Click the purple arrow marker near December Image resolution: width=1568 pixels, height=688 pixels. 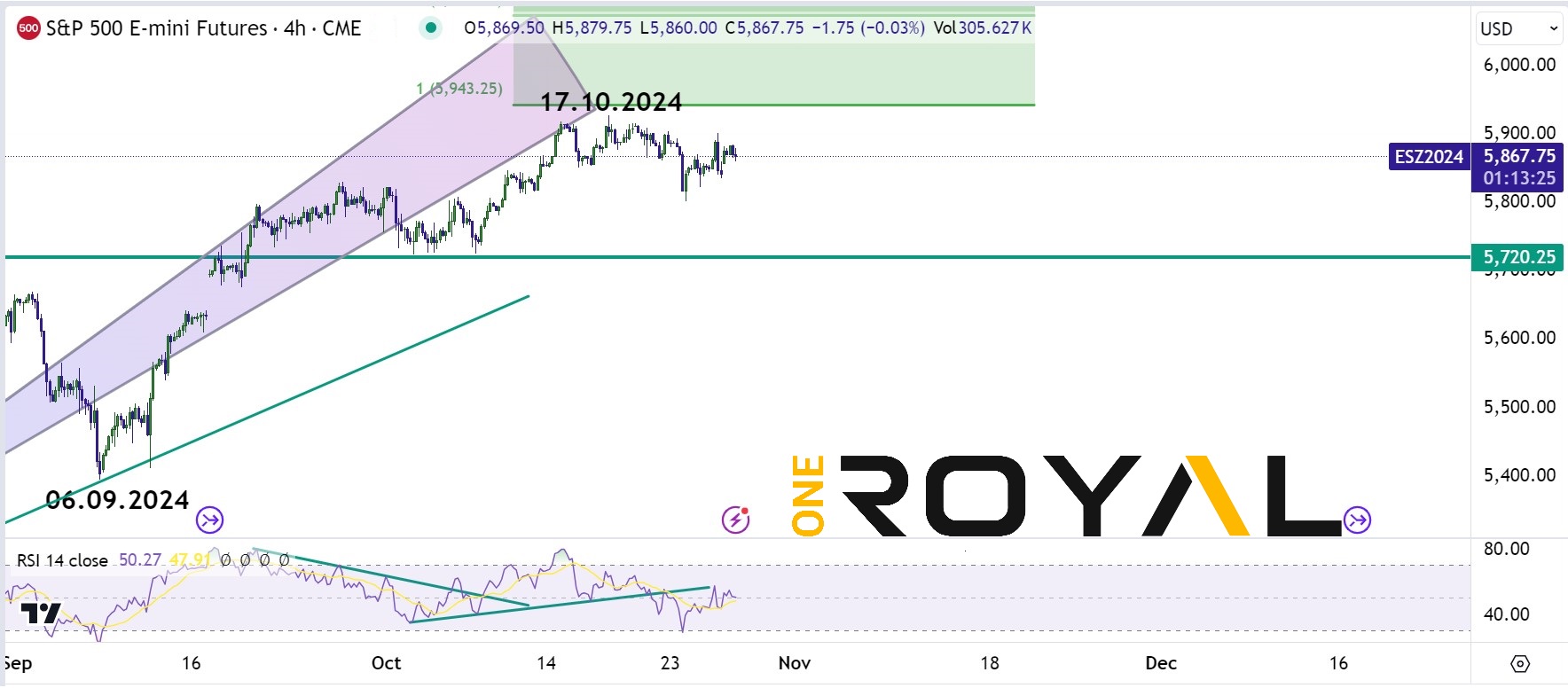(x=1358, y=520)
